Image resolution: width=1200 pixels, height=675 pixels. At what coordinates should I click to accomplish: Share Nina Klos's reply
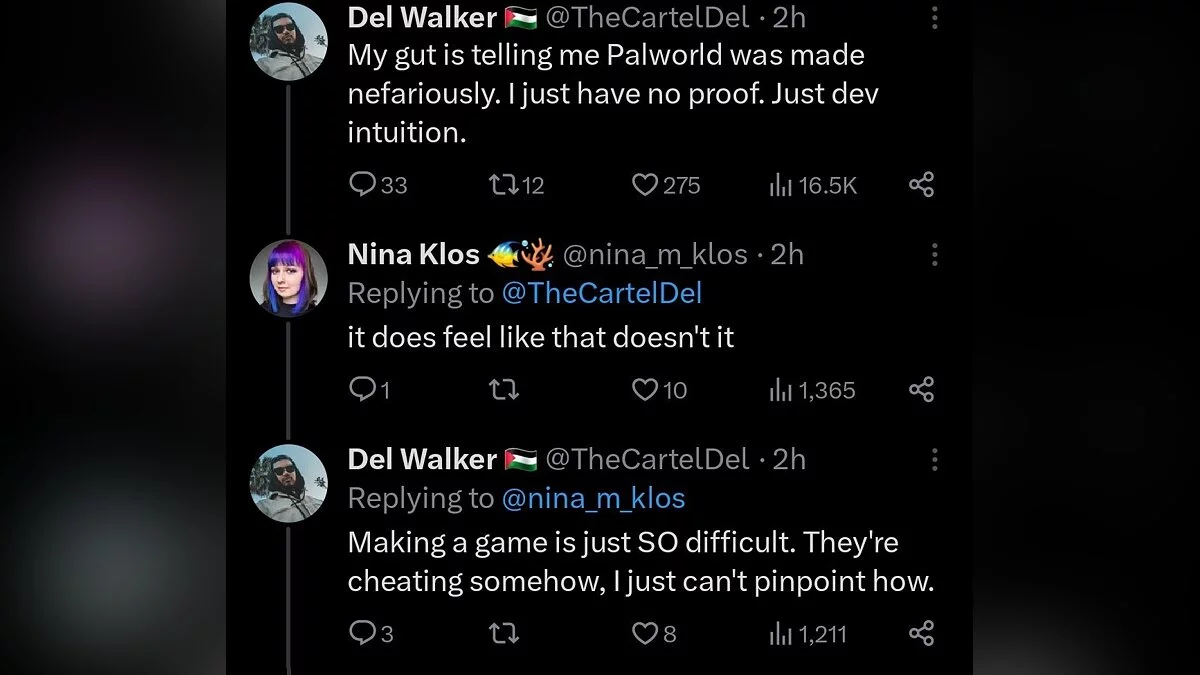tap(921, 390)
